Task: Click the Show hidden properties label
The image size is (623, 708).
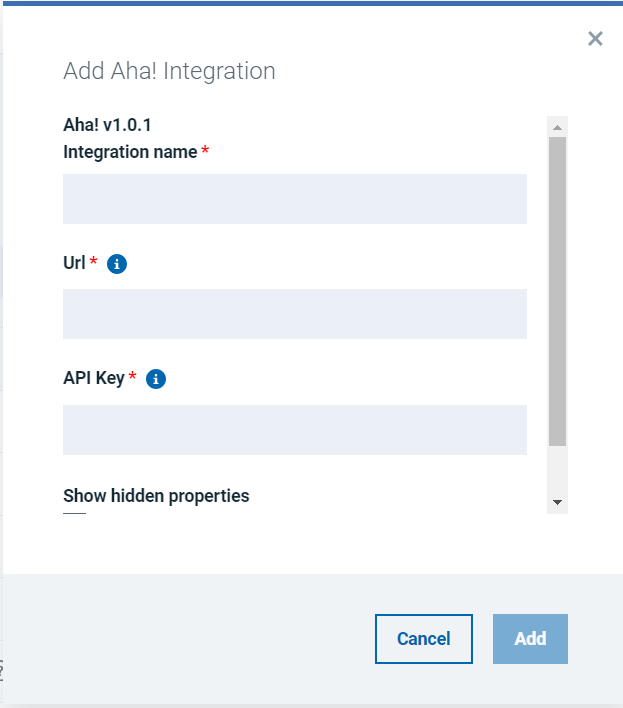Action: (x=156, y=496)
